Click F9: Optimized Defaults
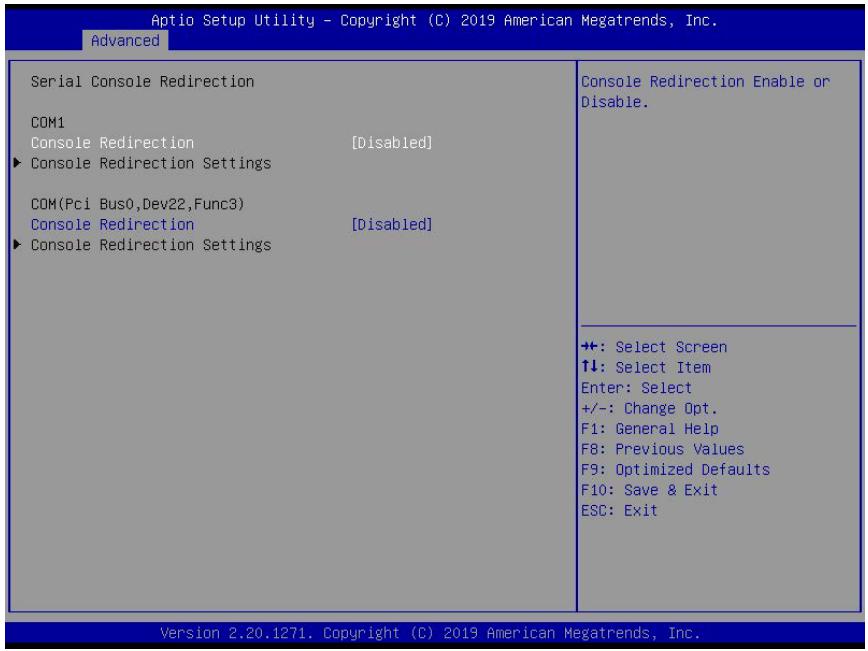Viewport: 868px width, 651px height. 675,469
